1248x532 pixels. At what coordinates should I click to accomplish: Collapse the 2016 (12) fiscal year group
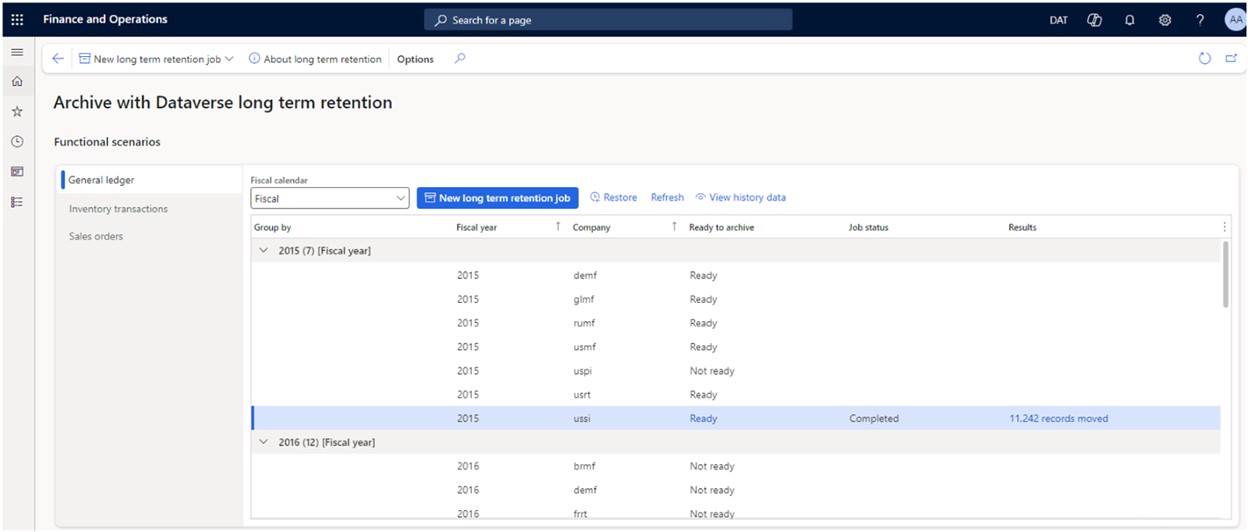click(x=264, y=442)
